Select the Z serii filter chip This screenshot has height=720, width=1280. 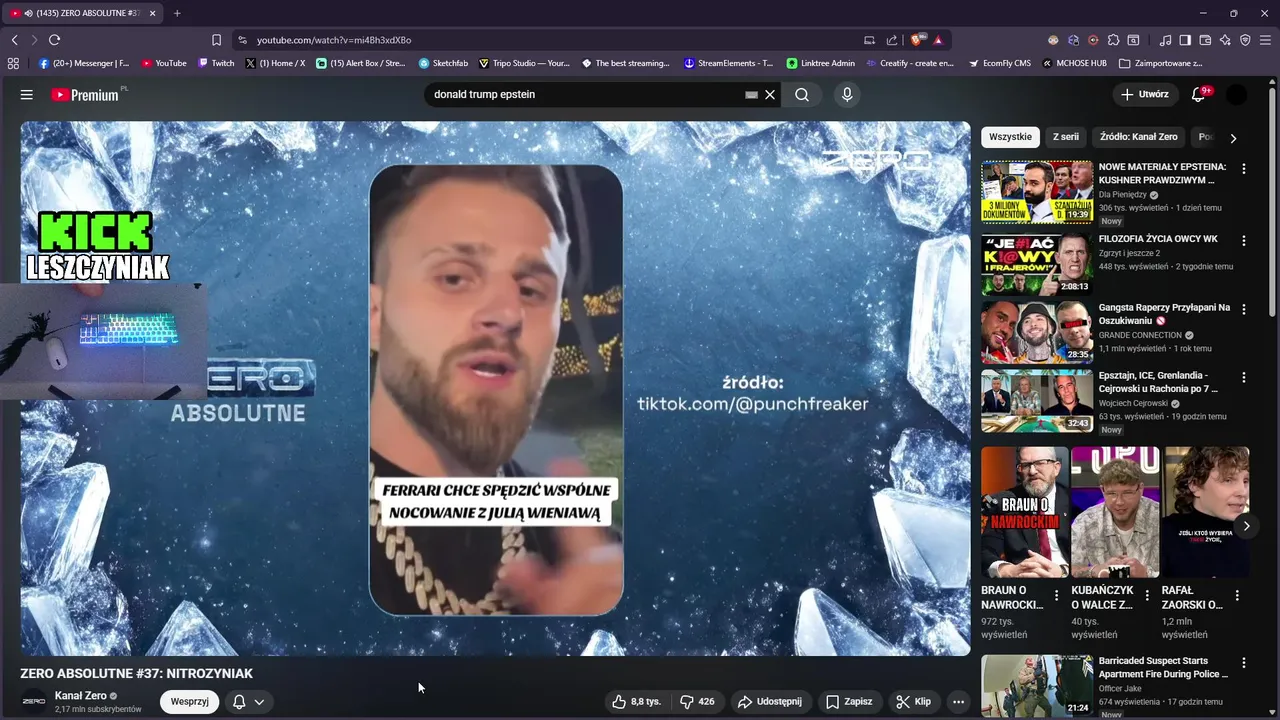(x=1066, y=137)
